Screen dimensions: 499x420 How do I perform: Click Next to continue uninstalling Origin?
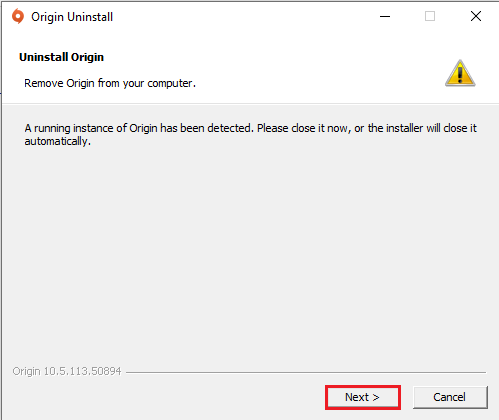pyautogui.click(x=363, y=397)
